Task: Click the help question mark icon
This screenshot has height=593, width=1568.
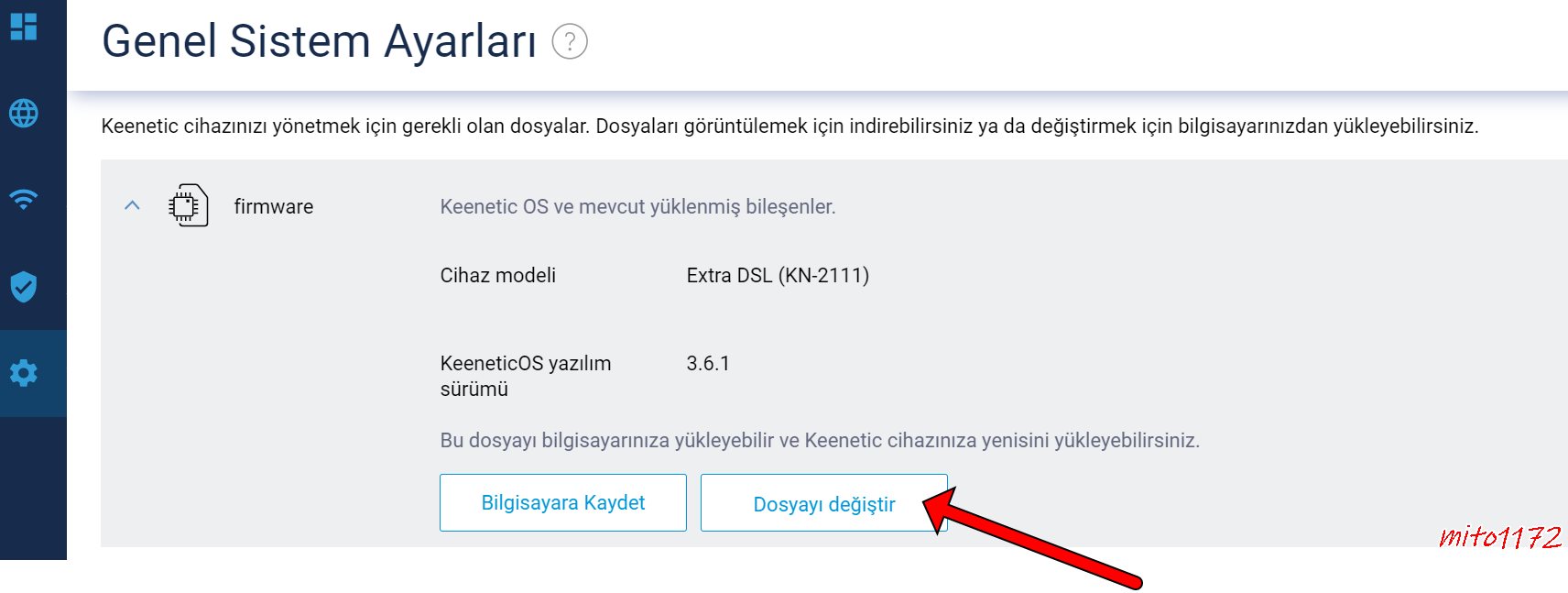Action: (570, 41)
